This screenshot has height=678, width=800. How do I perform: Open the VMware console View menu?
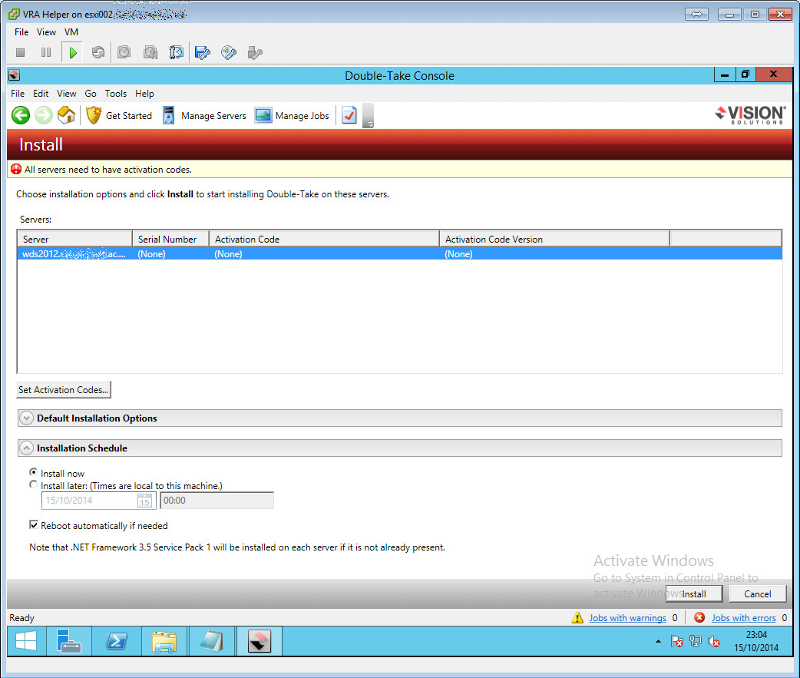pyautogui.click(x=46, y=32)
